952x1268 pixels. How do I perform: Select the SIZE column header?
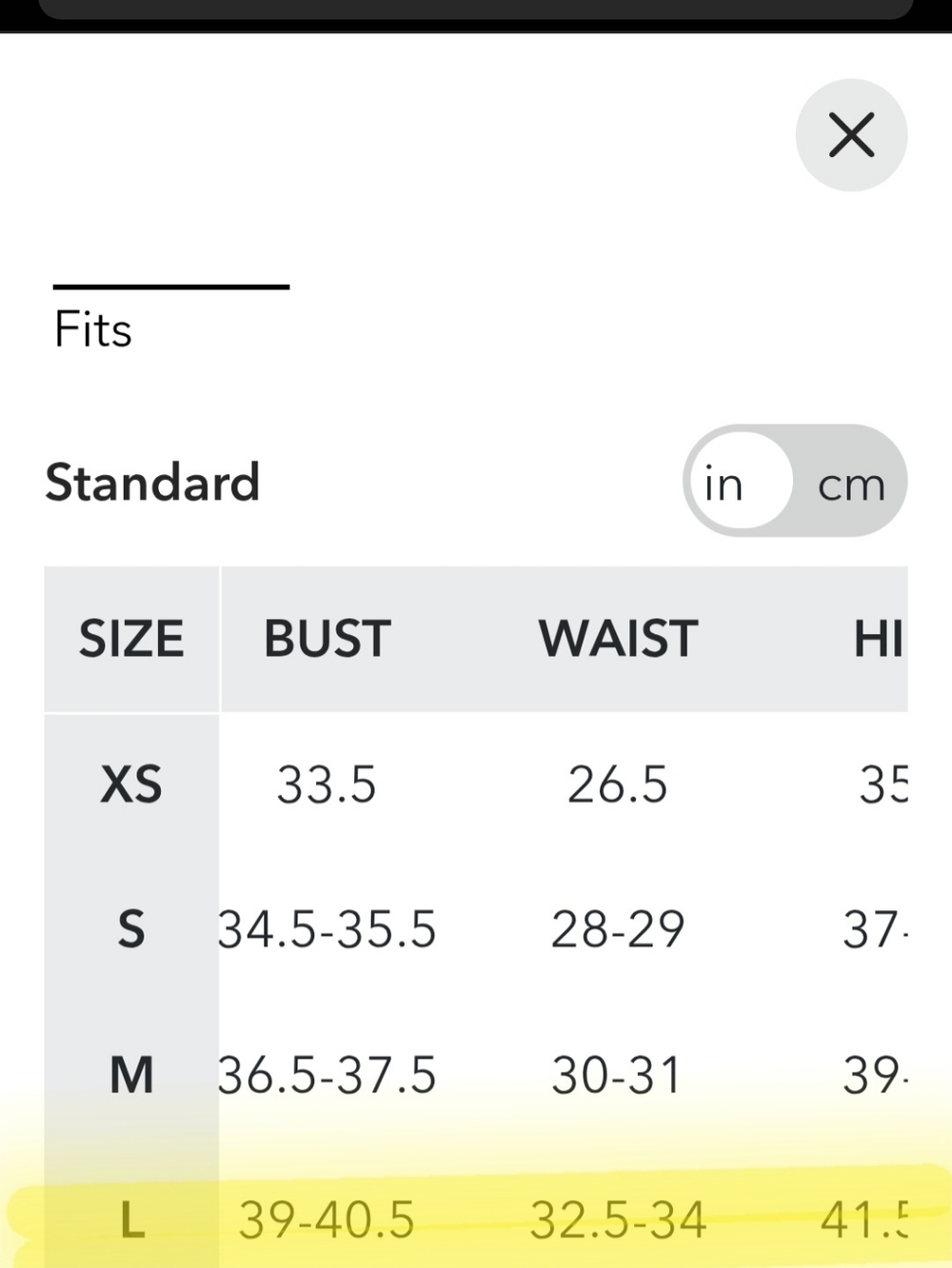click(x=131, y=638)
